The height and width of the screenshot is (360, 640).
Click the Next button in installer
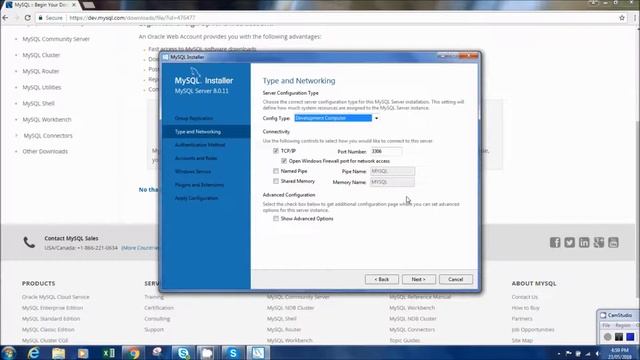[x=419, y=279]
